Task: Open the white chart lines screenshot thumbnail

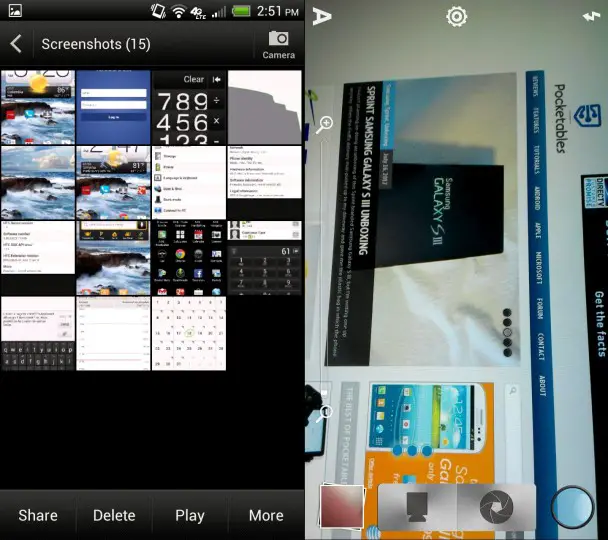Action: [x=113, y=333]
